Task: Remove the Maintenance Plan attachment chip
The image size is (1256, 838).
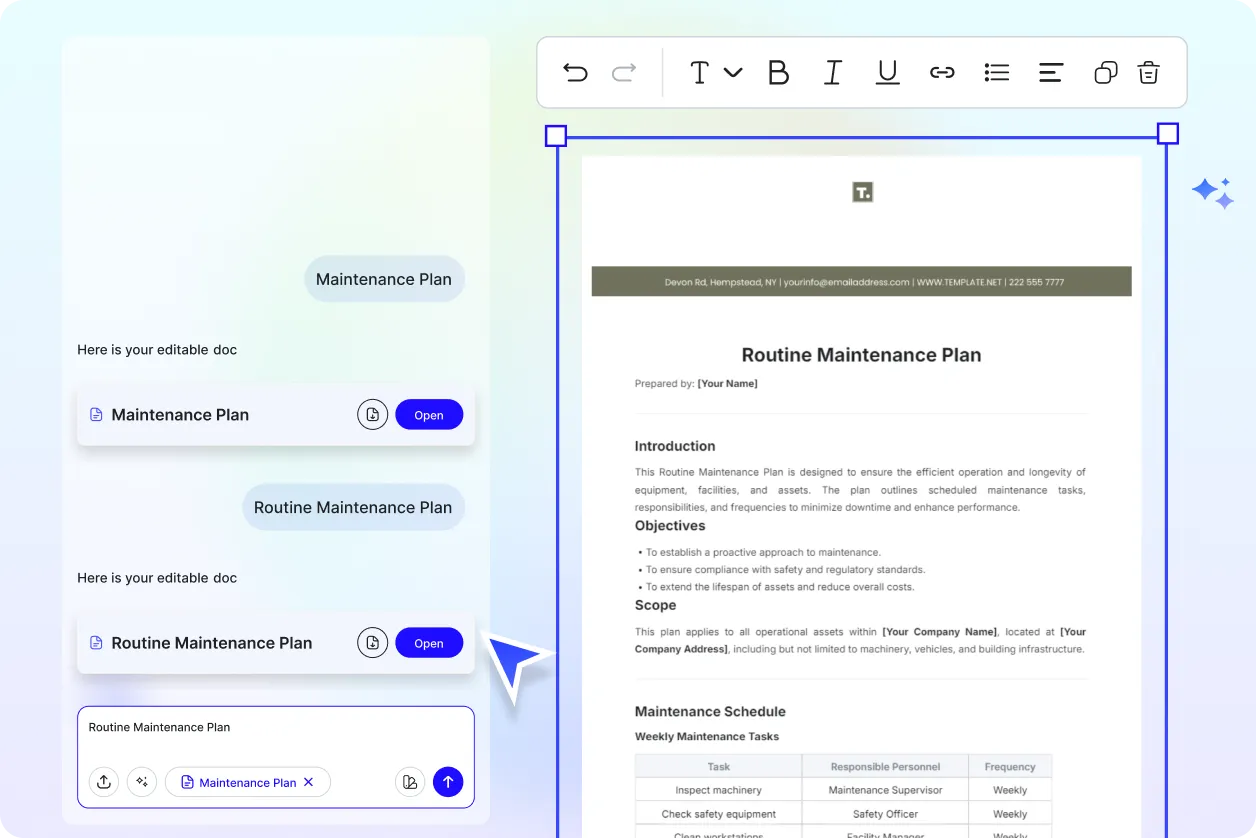Action: point(309,782)
